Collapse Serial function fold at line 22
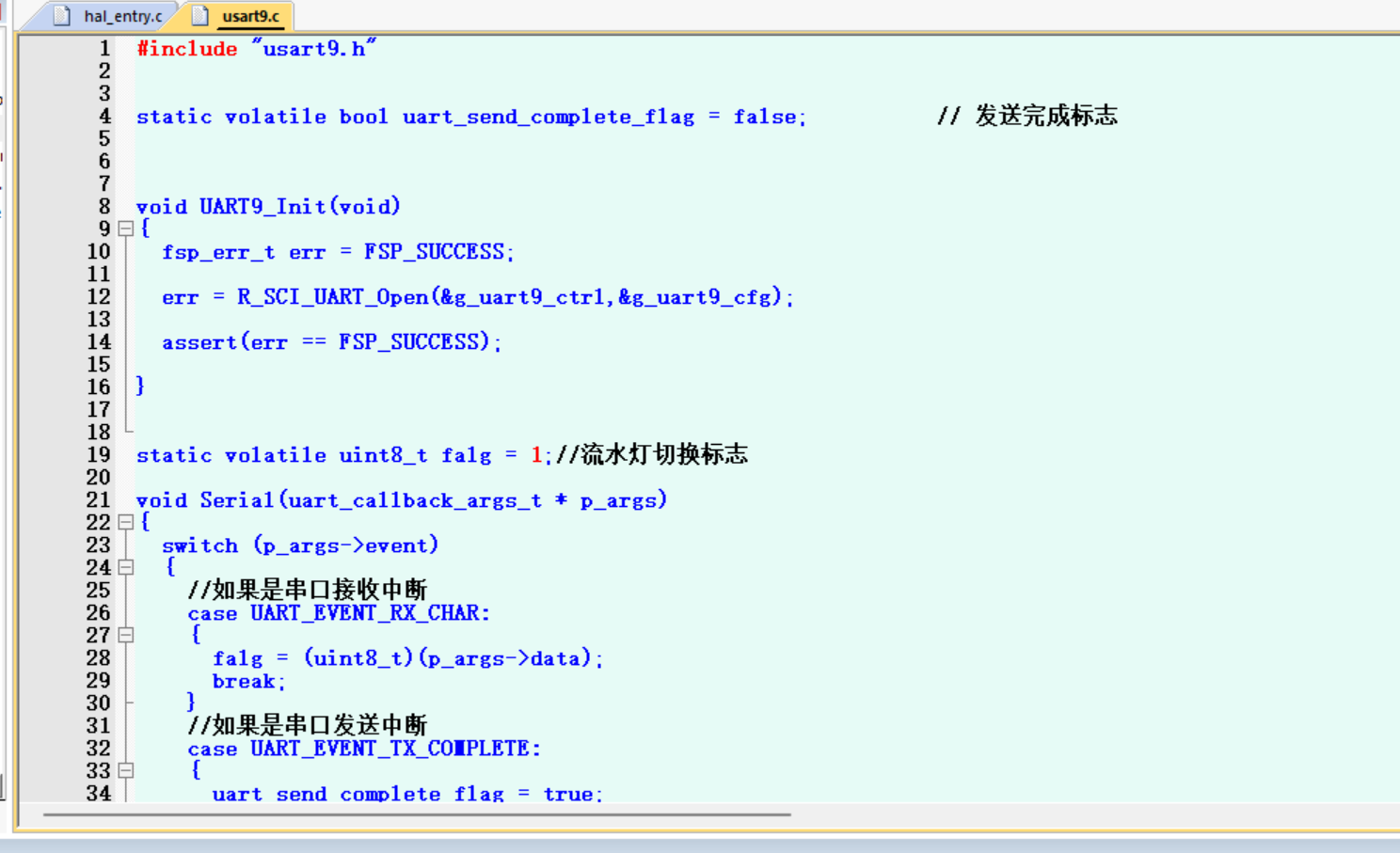Image resolution: width=1400 pixels, height=853 pixels. (x=126, y=522)
